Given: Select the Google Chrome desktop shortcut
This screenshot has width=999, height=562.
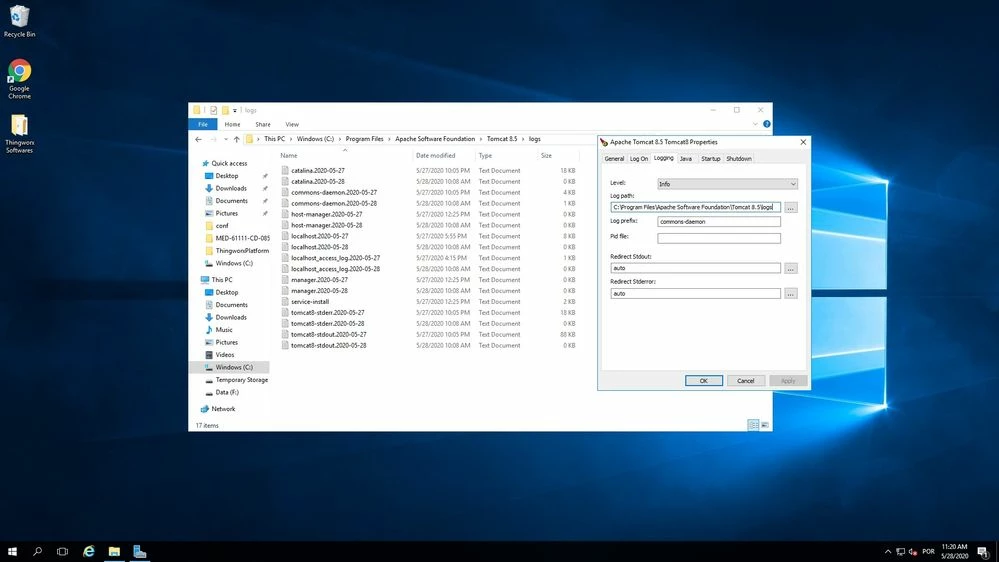Looking at the screenshot, I should click(19, 79).
